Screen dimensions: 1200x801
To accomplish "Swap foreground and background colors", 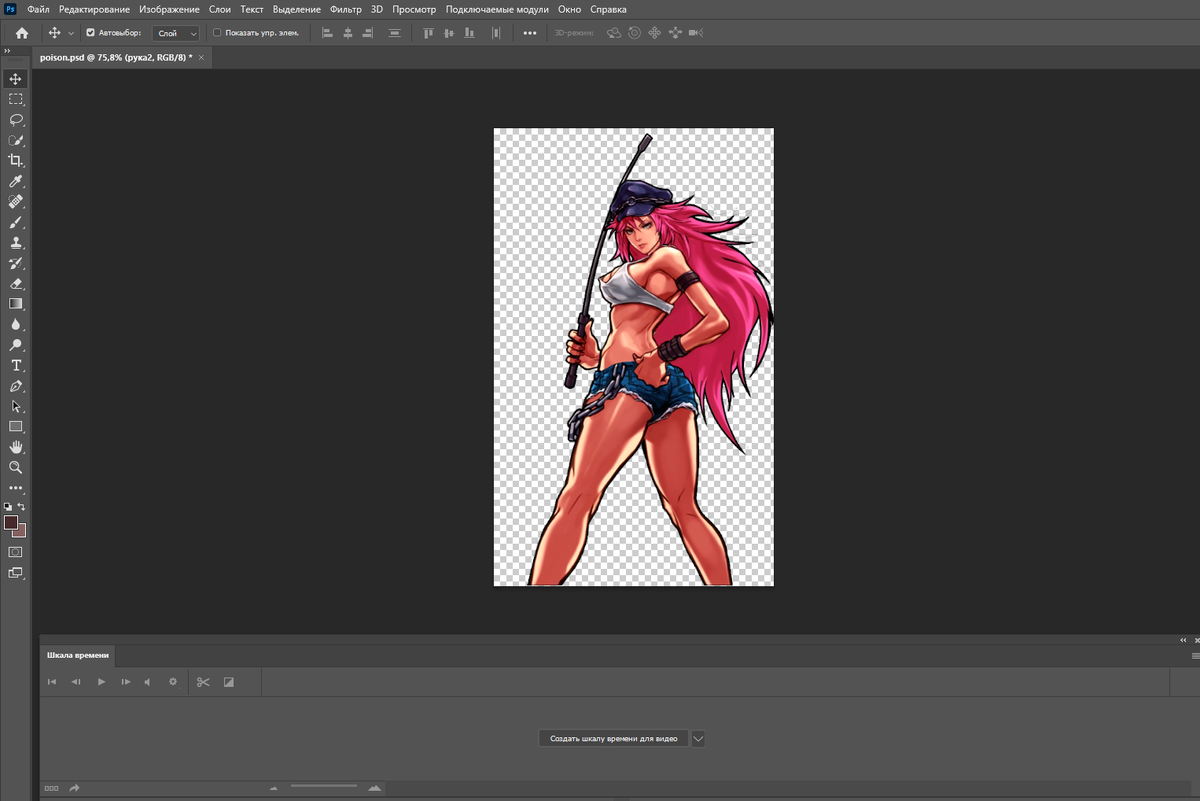I will tap(22, 507).
